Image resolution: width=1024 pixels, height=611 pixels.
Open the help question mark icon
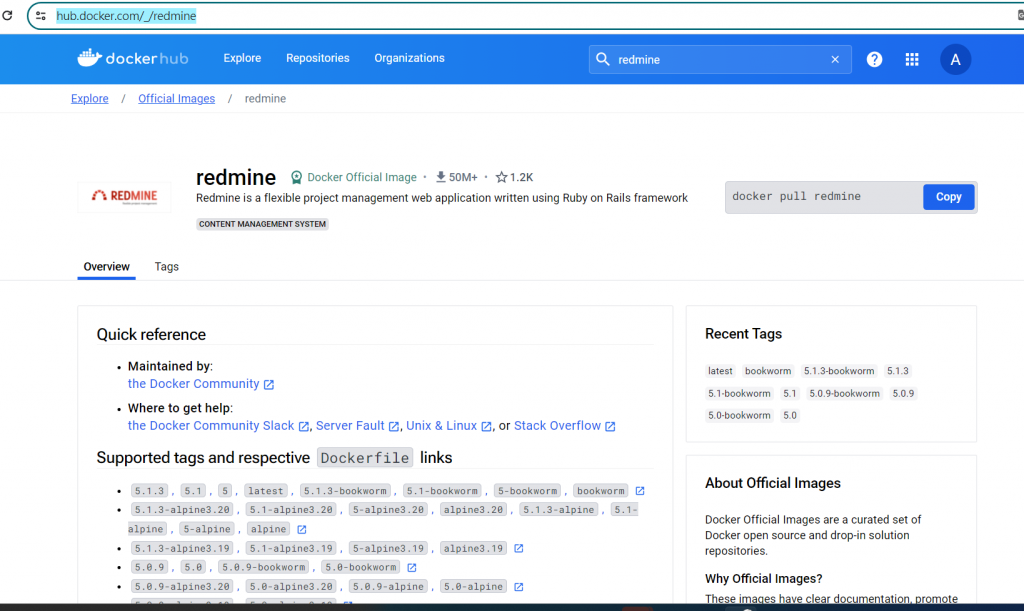click(874, 59)
